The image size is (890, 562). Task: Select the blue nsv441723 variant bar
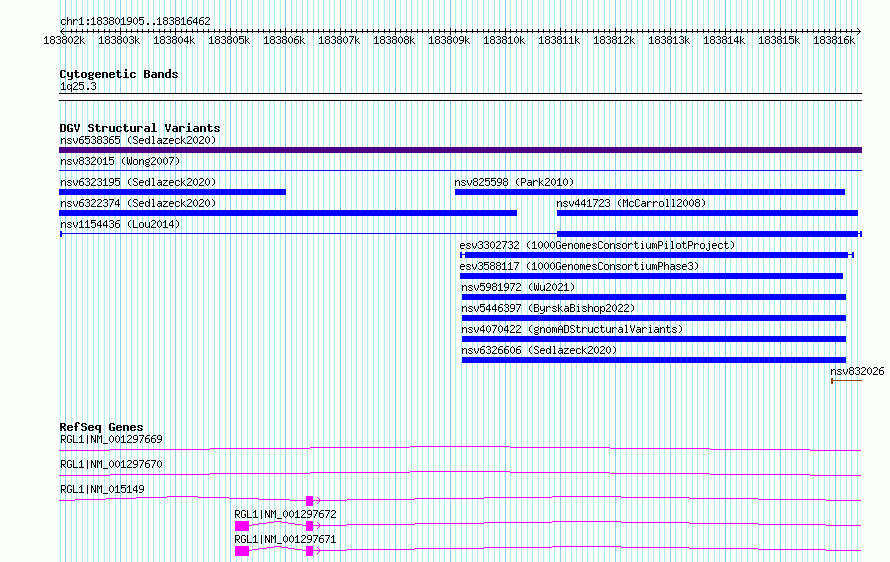[707, 213]
